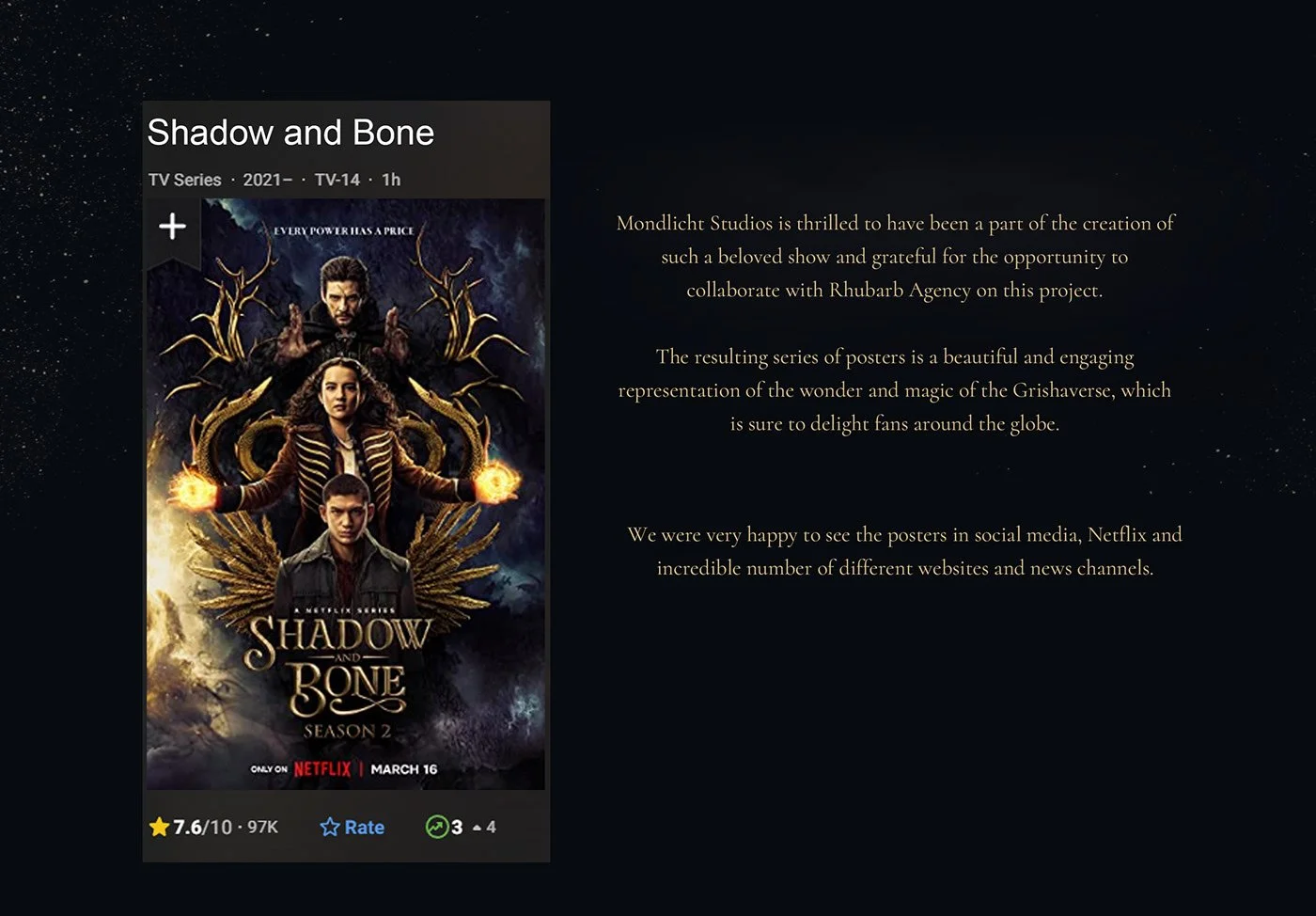Click the 'TV-14' certificate text
This screenshot has height=916, width=1316.
click(x=337, y=180)
